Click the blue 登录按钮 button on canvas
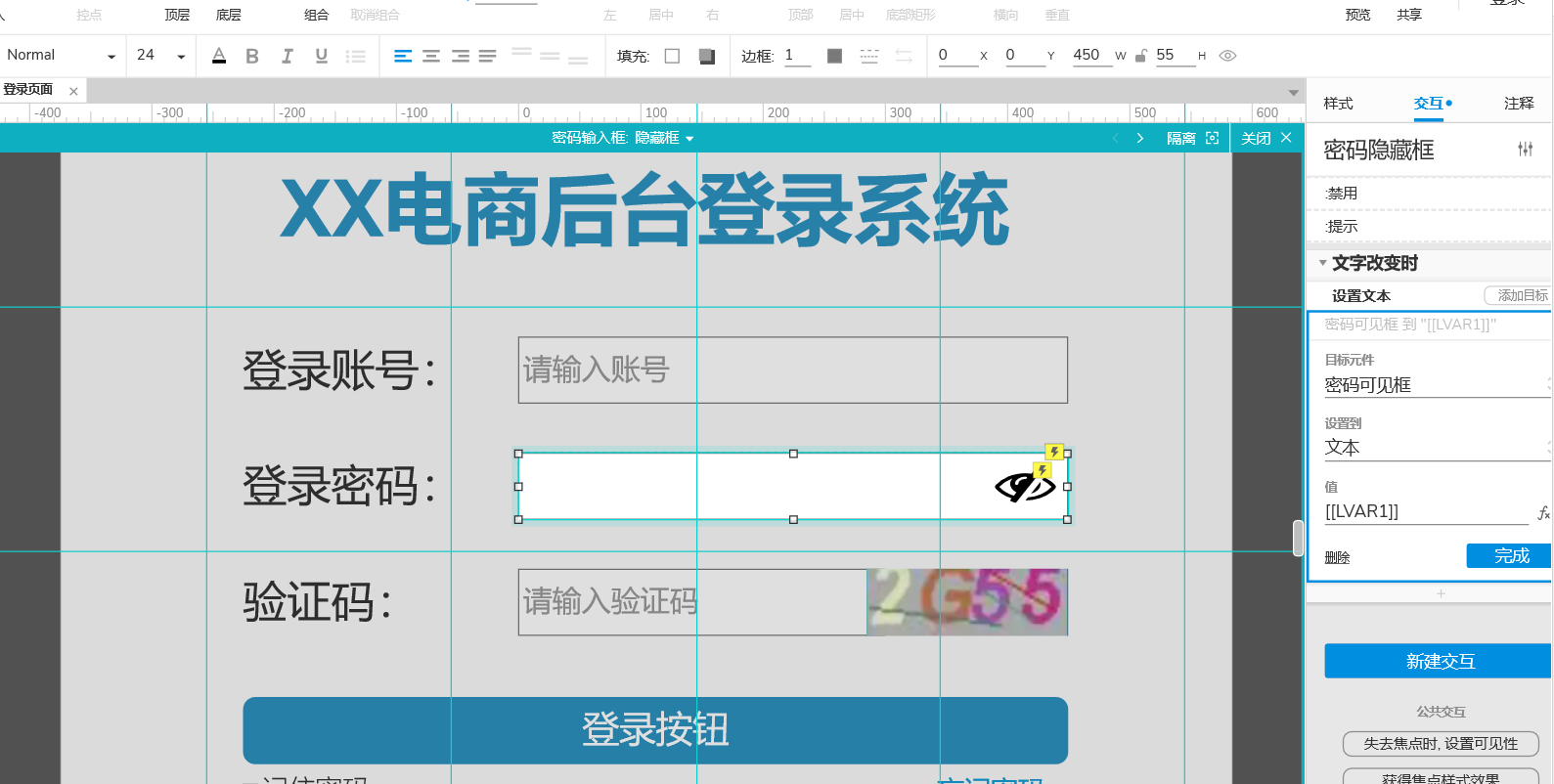The image size is (1554, 784). click(655, 730)
